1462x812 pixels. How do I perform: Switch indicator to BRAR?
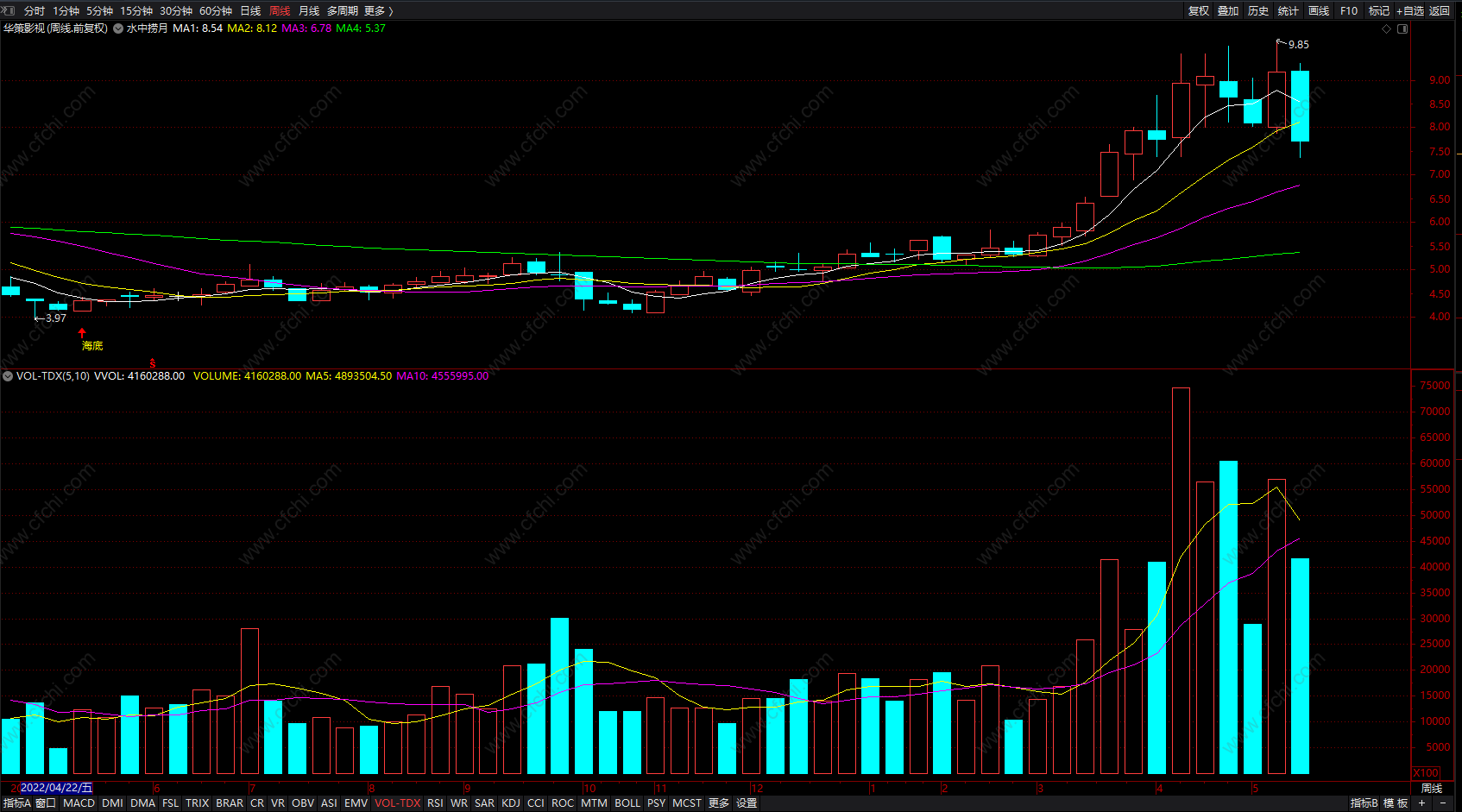coord(230,803)
